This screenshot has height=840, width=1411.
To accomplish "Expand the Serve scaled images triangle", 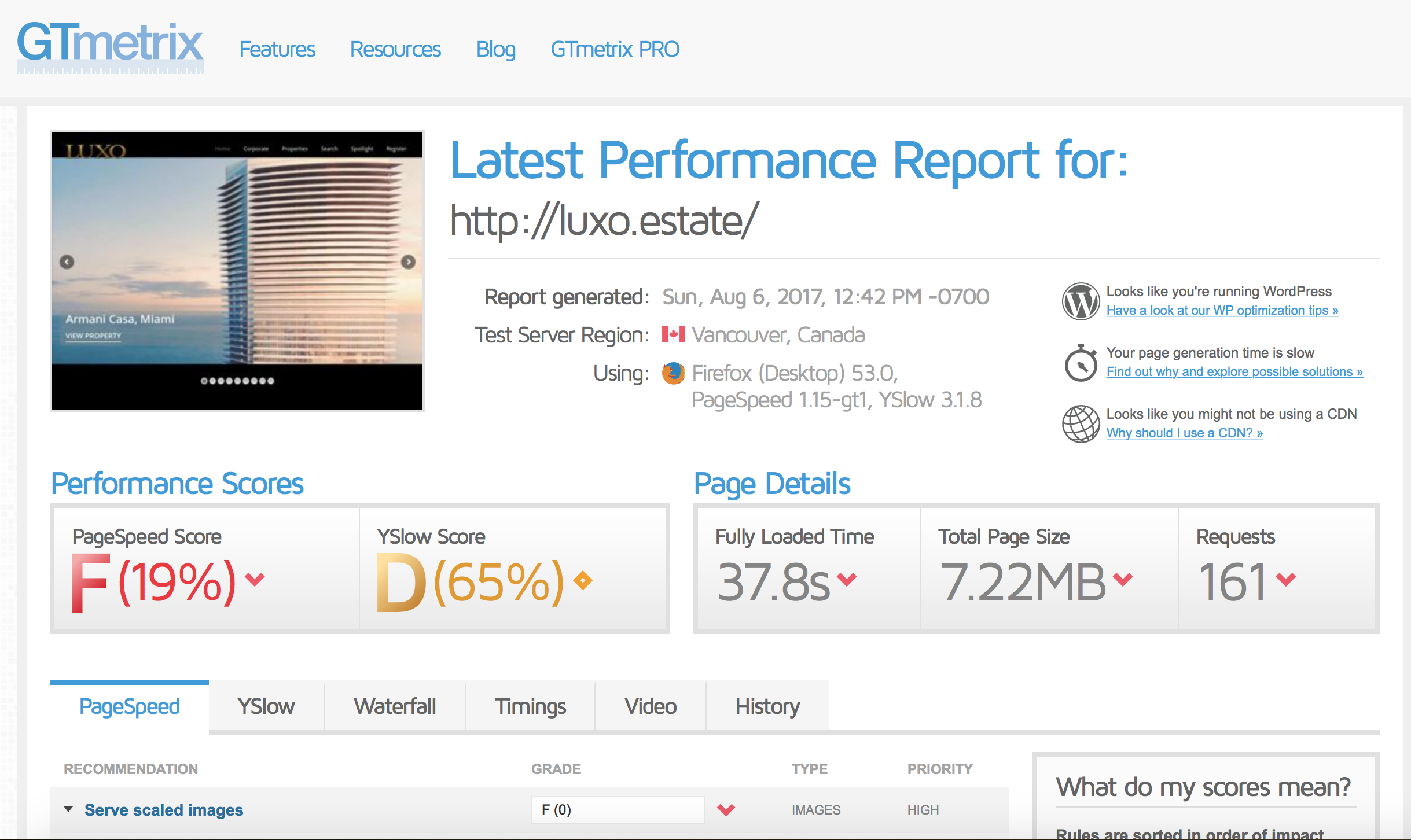I will 68,809.
